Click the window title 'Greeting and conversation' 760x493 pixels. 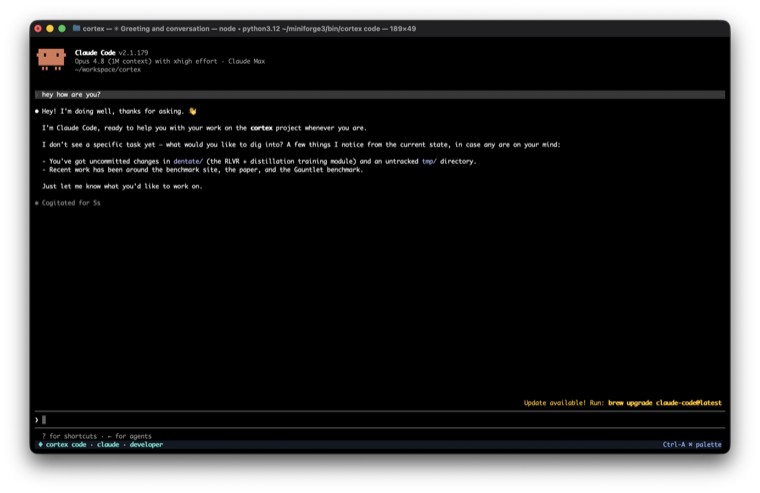point(165,29)
